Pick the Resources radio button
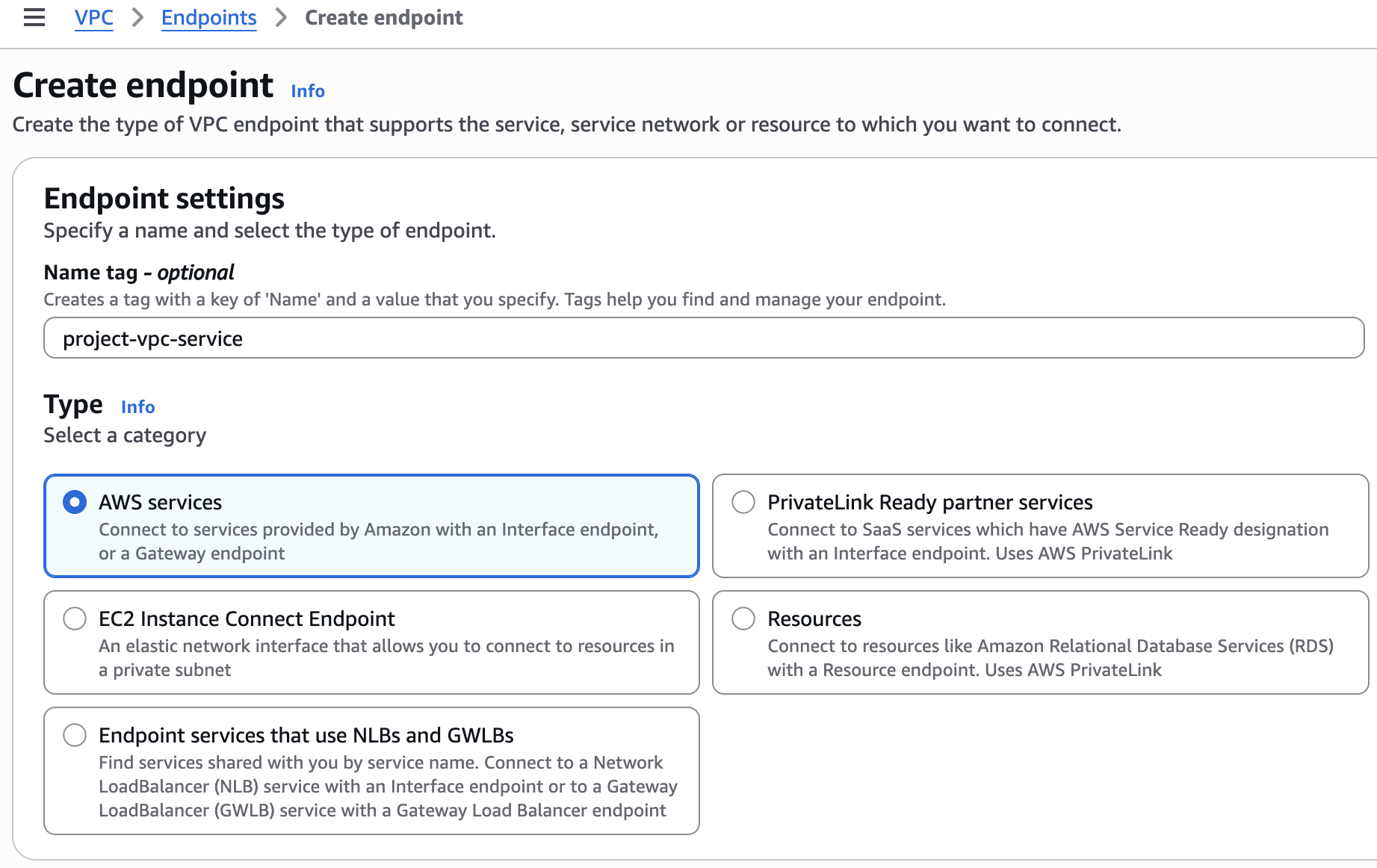Viewport: 1377px width, 868px height. (x=743, y=619)
